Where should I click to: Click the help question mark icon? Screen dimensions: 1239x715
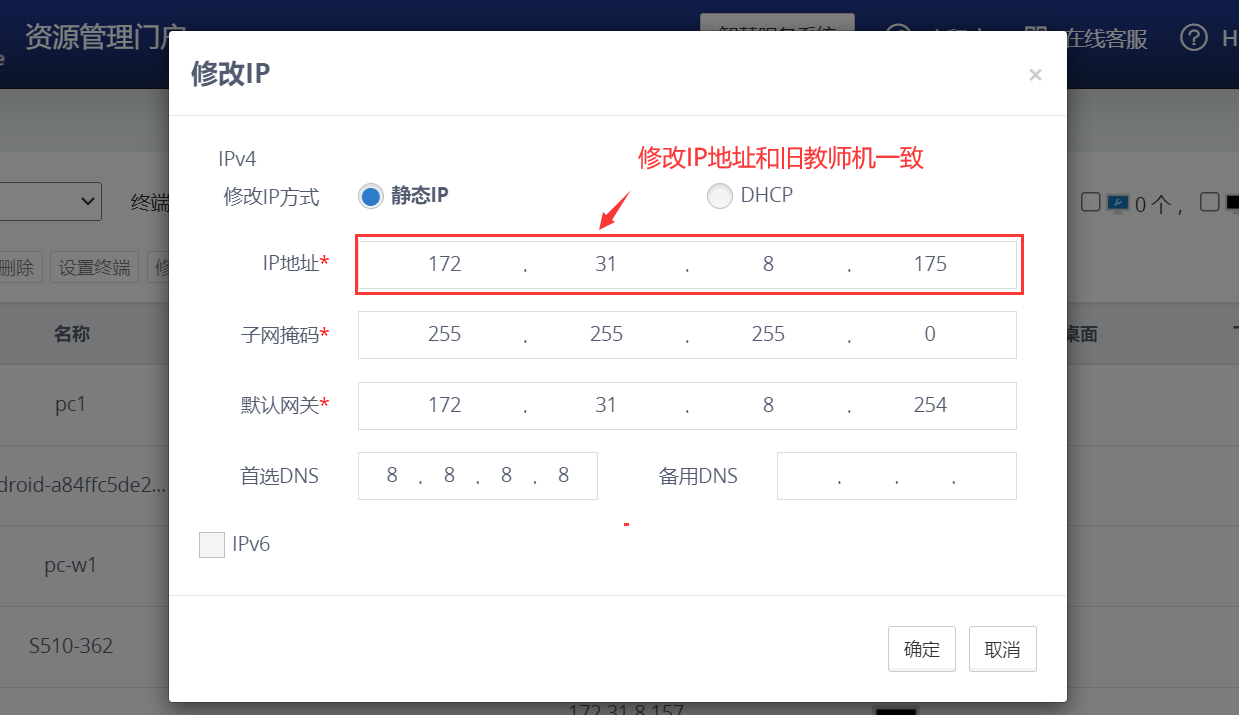click(1194, 38)
